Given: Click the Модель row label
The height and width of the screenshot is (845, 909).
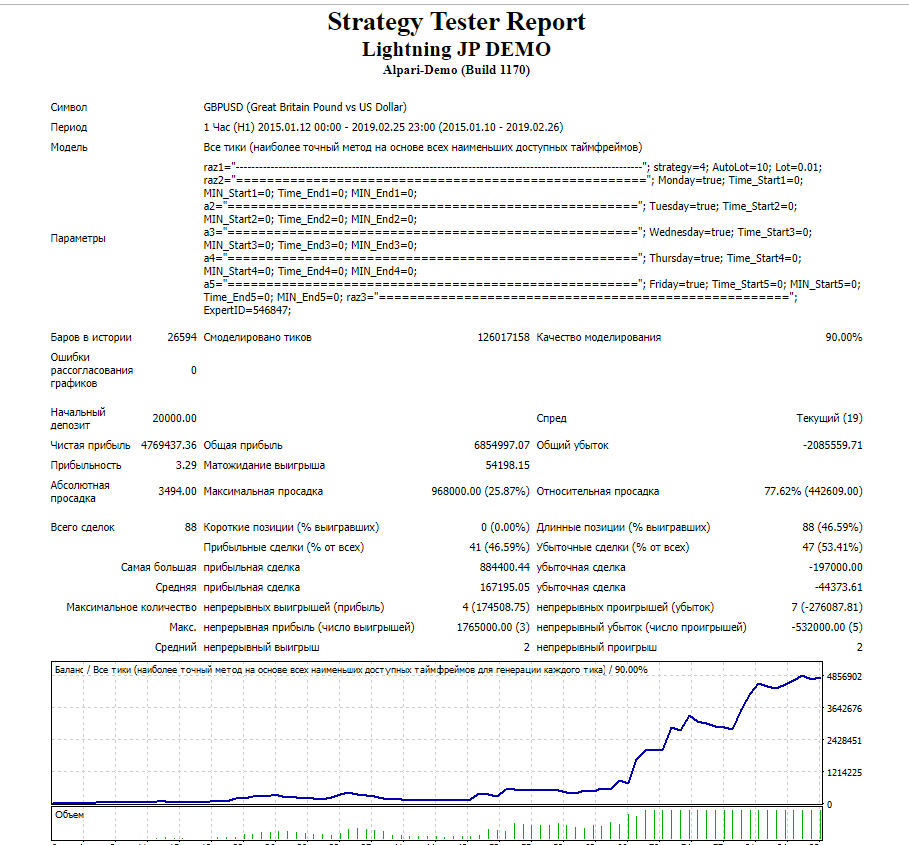Looking at the screenshot, I should point(69,147).
